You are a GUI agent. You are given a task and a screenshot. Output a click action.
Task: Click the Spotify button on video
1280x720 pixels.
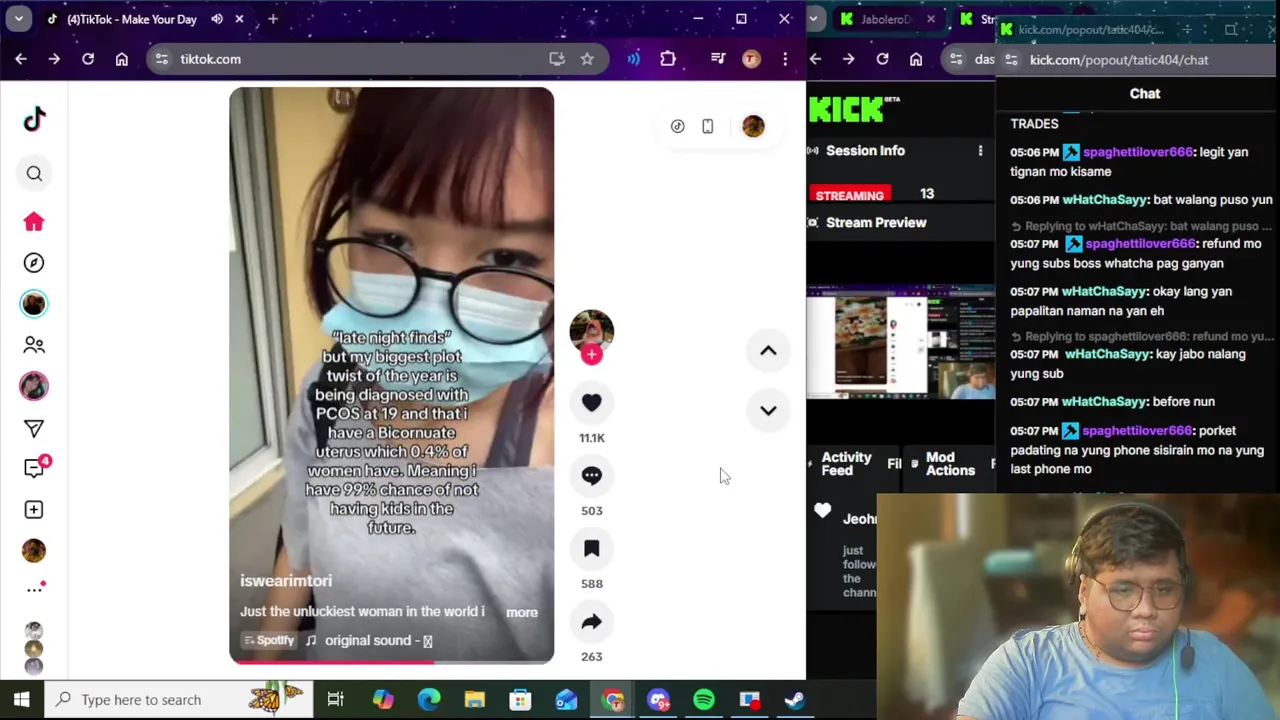click(270, 641)
